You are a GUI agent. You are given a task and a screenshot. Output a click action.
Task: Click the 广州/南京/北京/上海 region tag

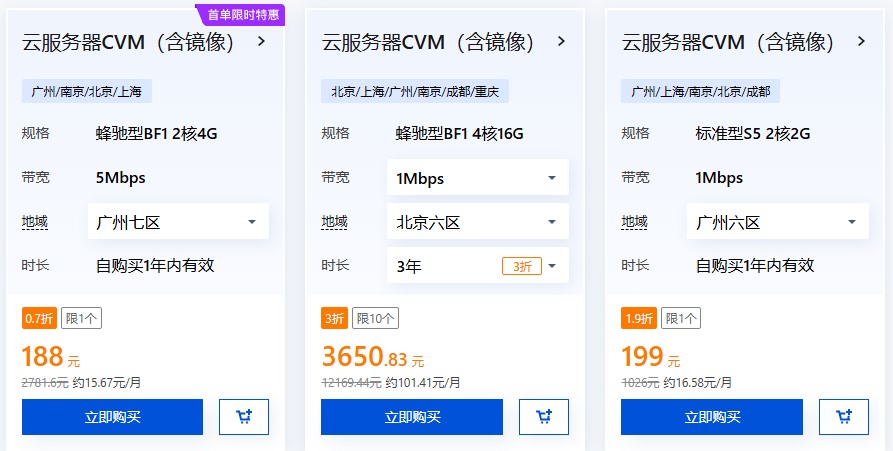click(87, 91)
